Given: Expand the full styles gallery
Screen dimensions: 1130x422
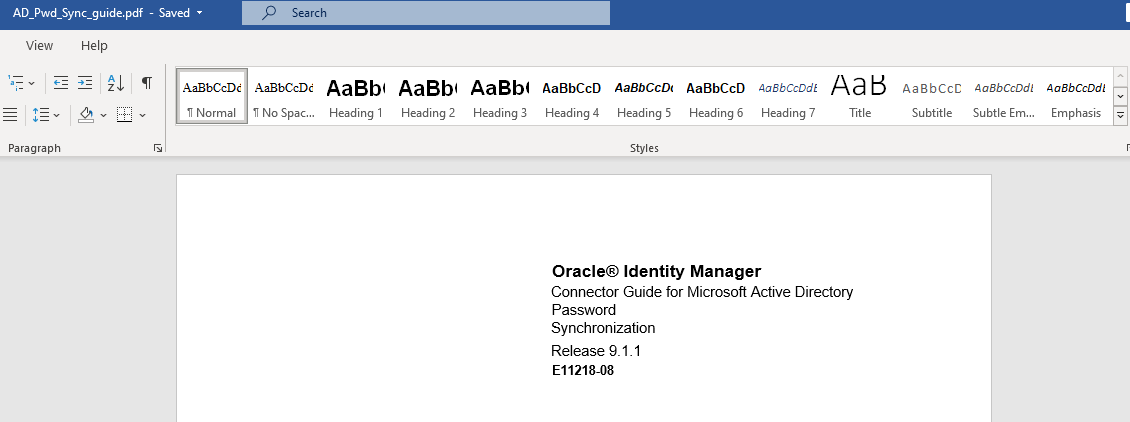Looking at the screenshot, I should tap(1120, 115).
